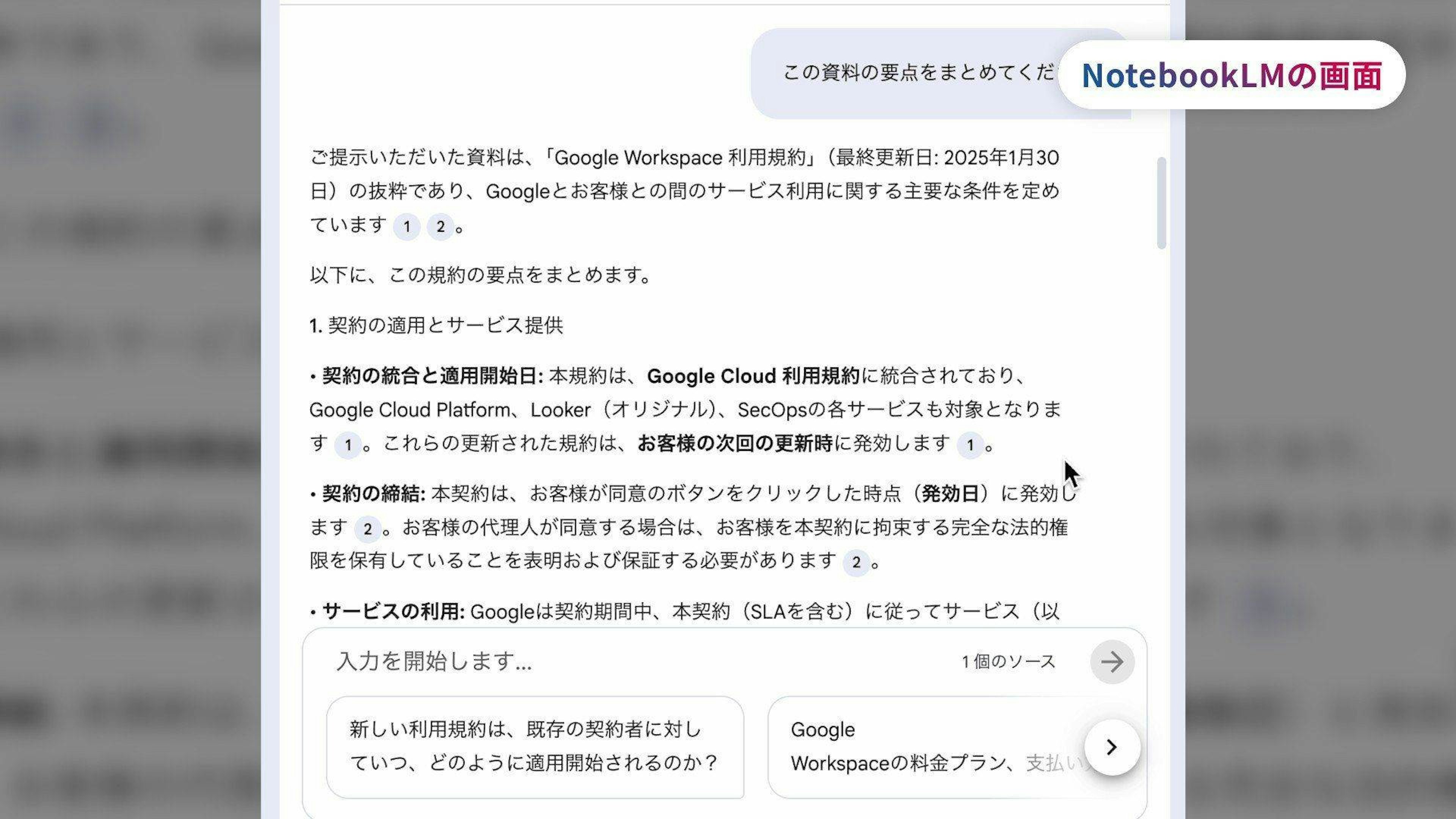Select suggestion about 新しい利用規約 適用開始
The width and height of the screenshot is (1456, 819).
pos(534,747)
